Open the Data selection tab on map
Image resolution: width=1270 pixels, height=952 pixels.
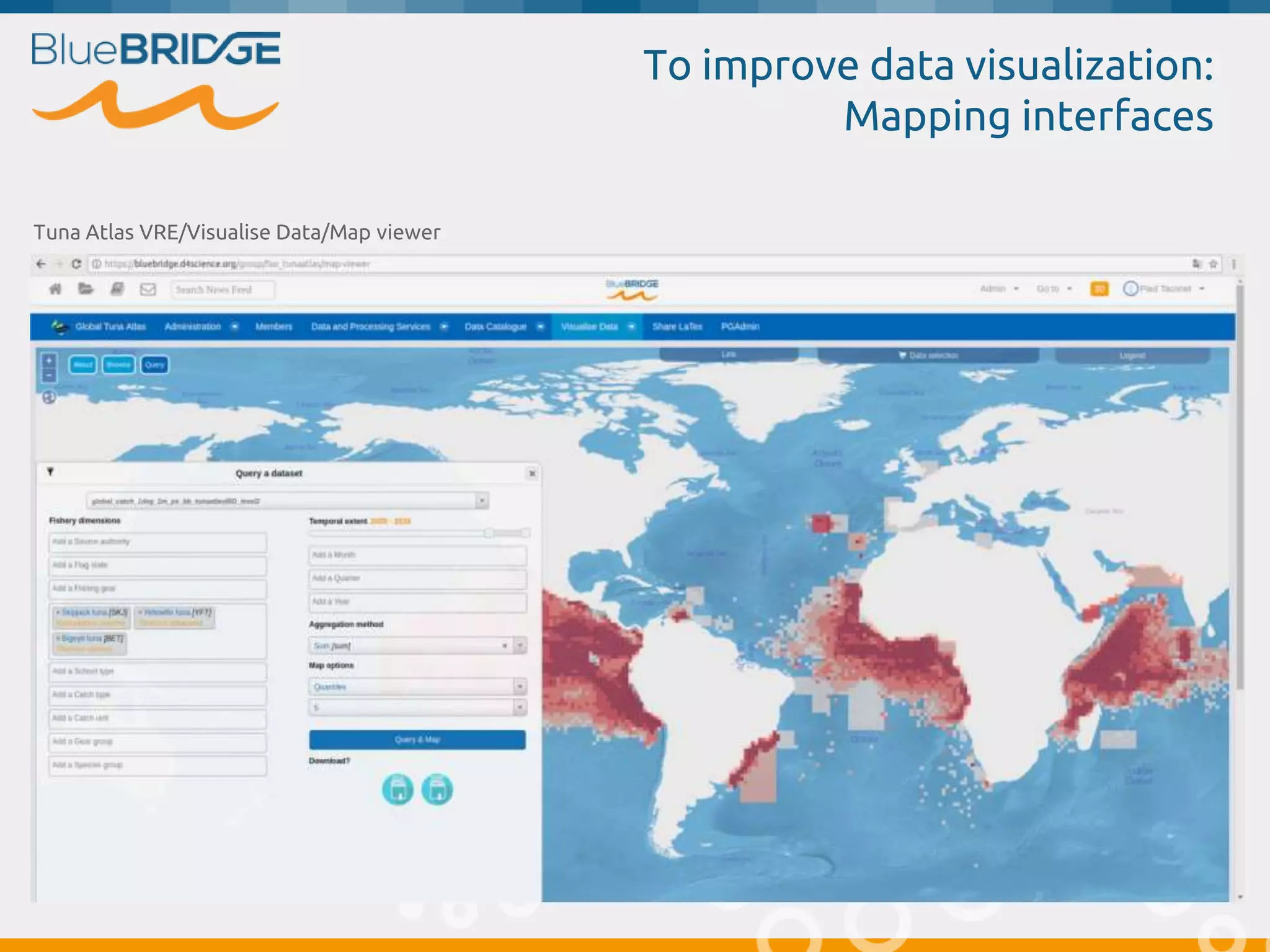tap(928, 355)
